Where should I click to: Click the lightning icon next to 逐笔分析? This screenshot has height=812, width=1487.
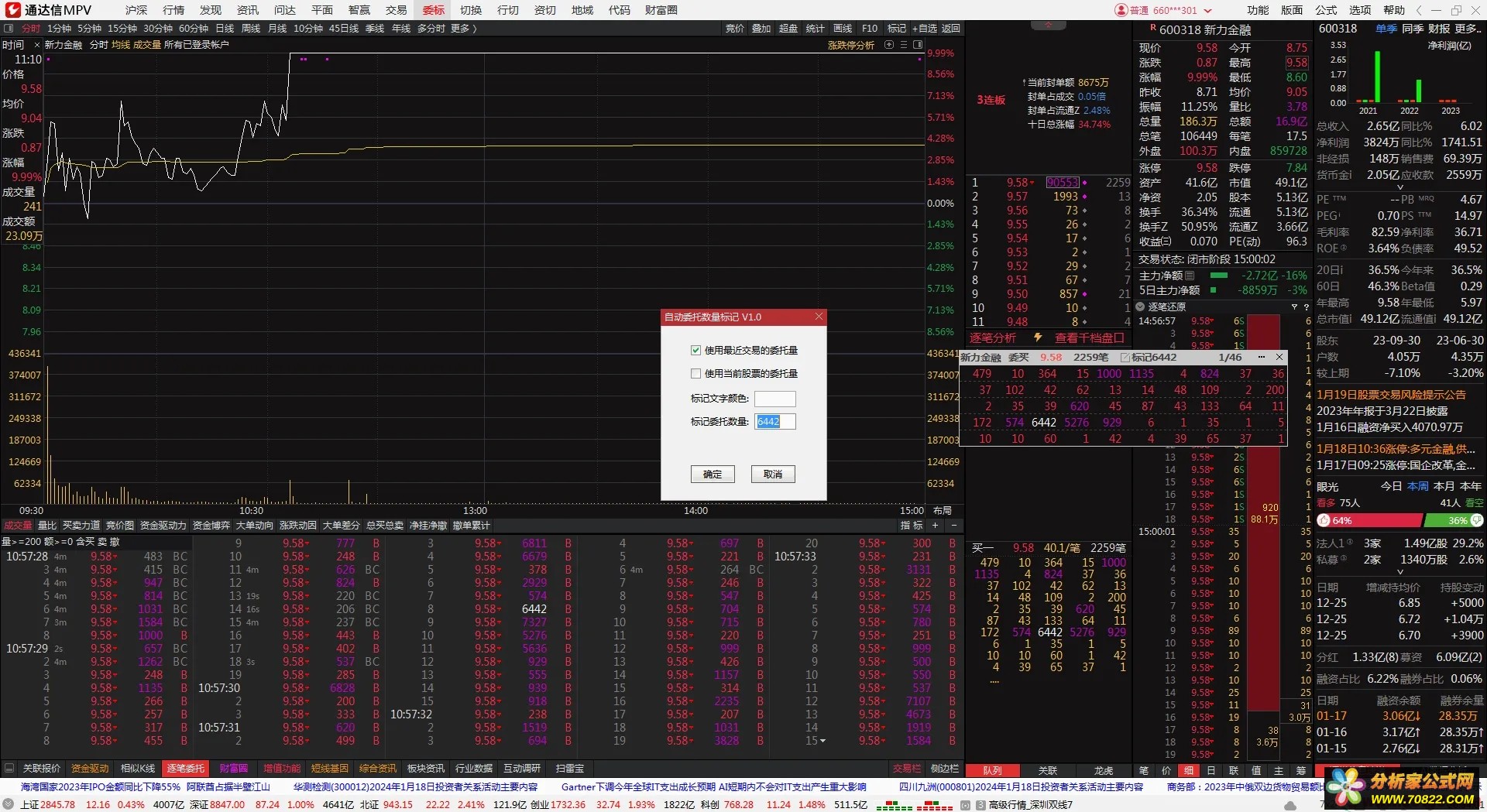pyautogui.click(x=1038, y=337)
